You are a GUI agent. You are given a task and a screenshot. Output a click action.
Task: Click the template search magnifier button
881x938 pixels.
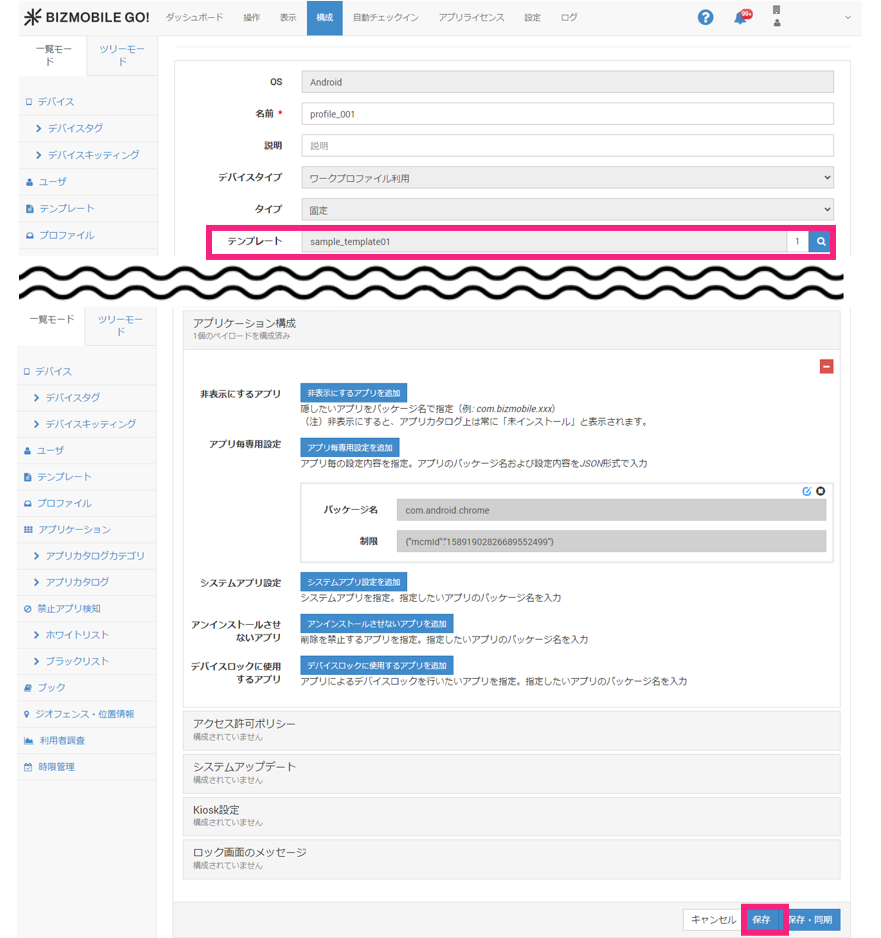(x=820, y=241)
